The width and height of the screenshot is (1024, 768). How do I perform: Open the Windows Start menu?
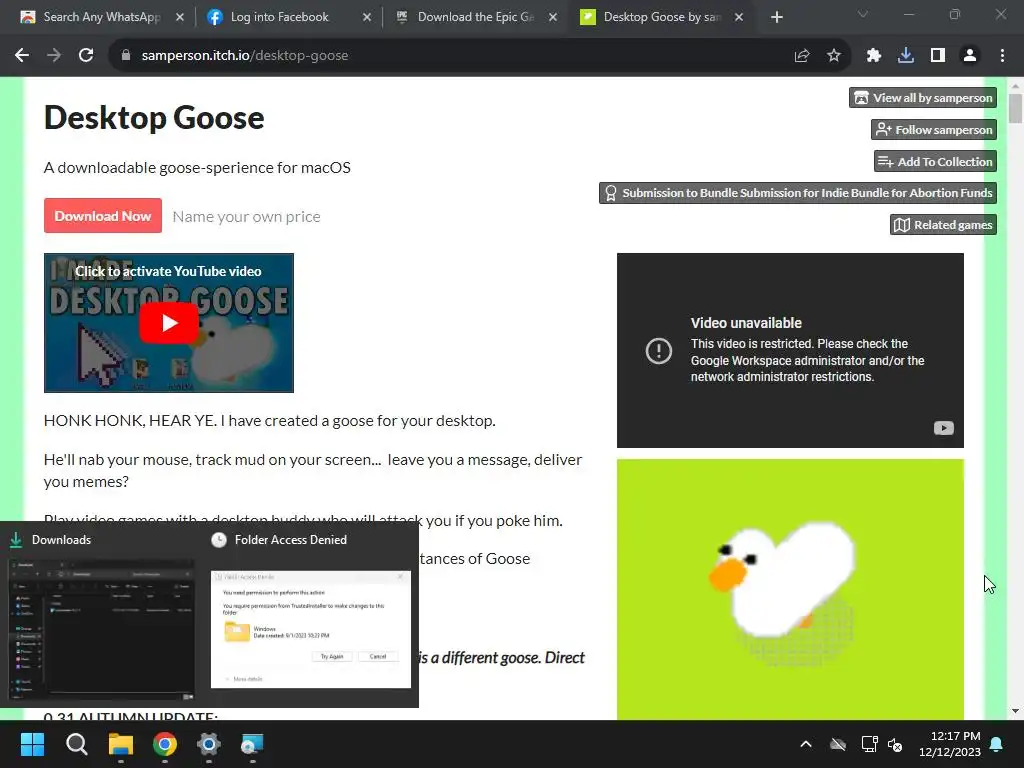(32, 744)
